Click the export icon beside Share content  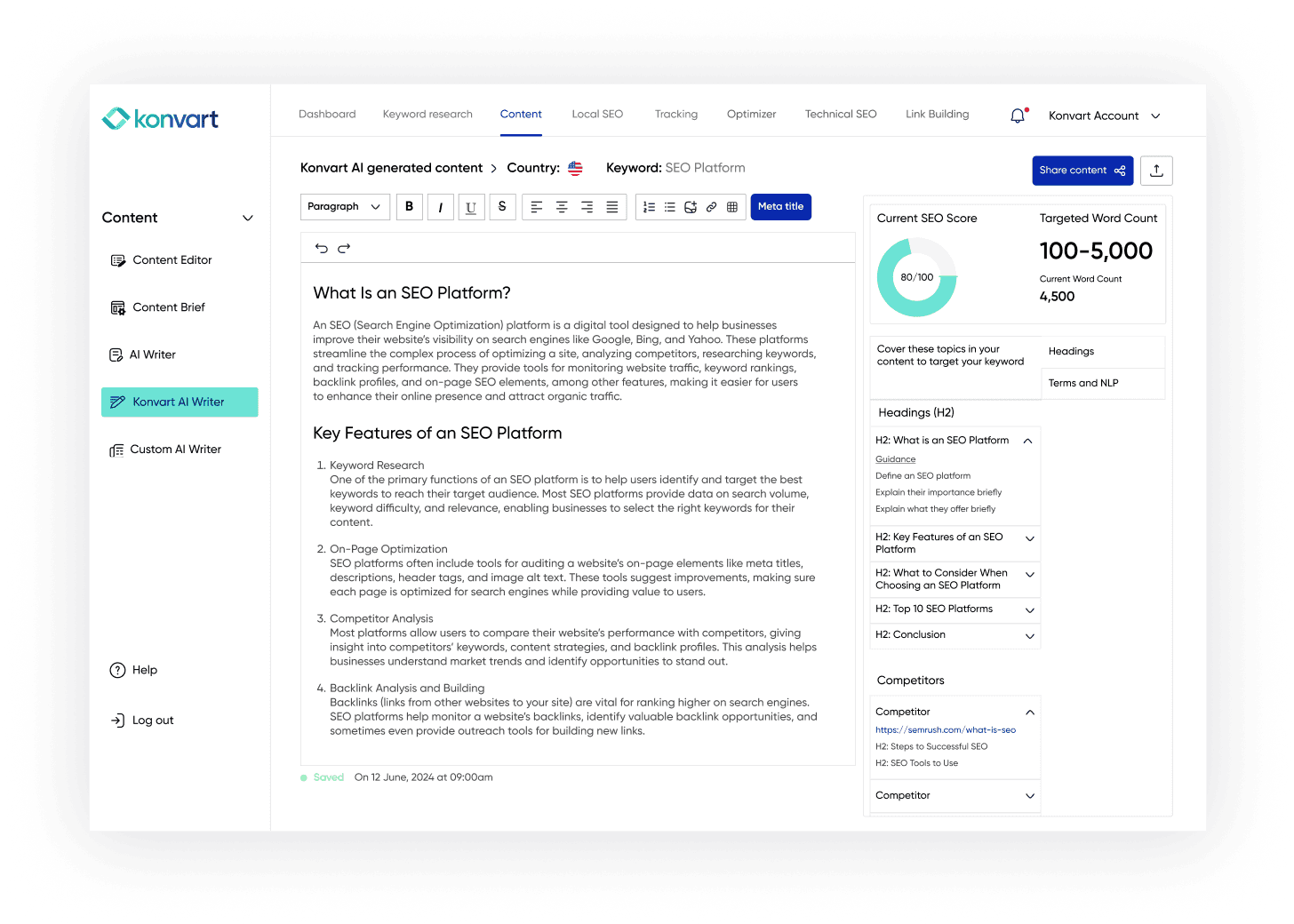click(x=1156, y=170)
